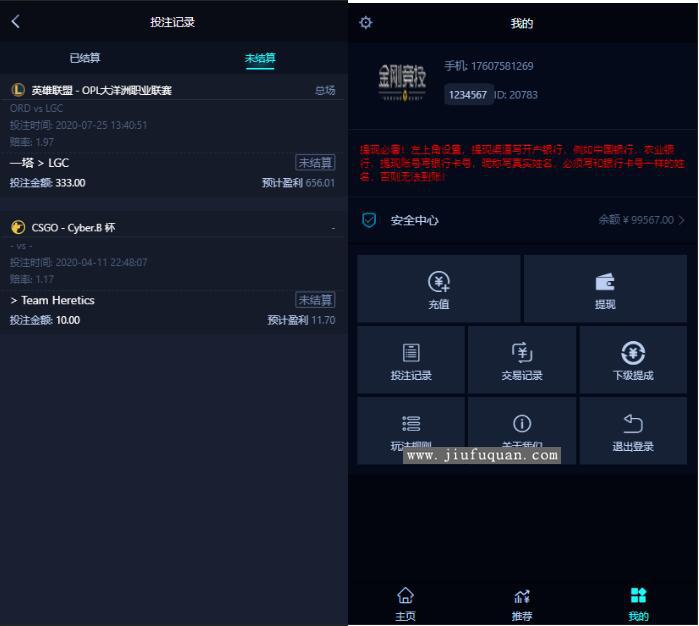
Task: Open 下级提成 commission icon
Action: 633,353
